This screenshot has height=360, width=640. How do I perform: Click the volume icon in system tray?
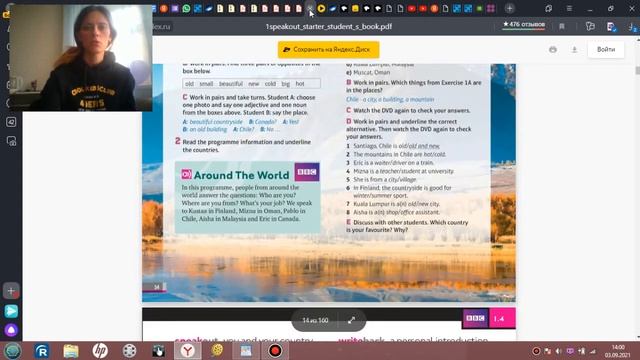[x=558, y=351]
